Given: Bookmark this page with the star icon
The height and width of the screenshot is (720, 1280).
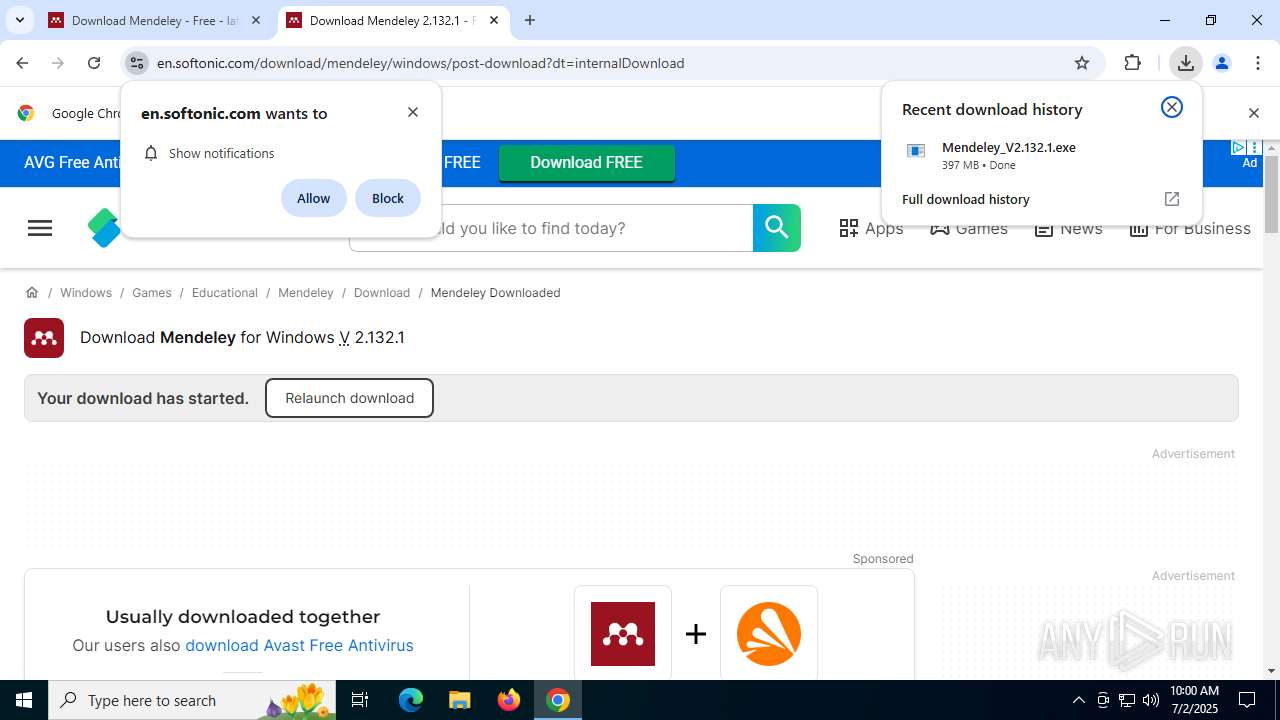Looking at the screenshot, I should [x=1082, y=63].
